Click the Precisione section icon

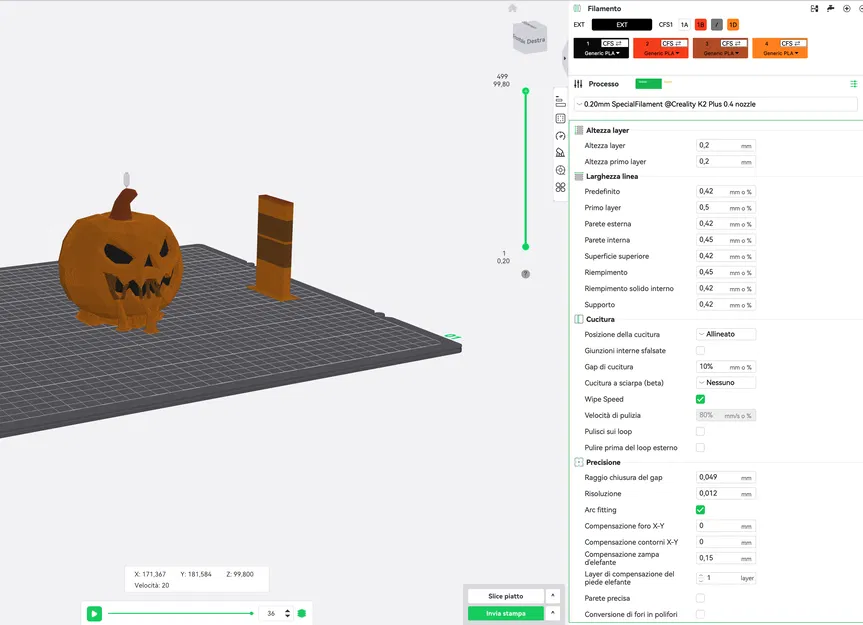click(579, 462)
